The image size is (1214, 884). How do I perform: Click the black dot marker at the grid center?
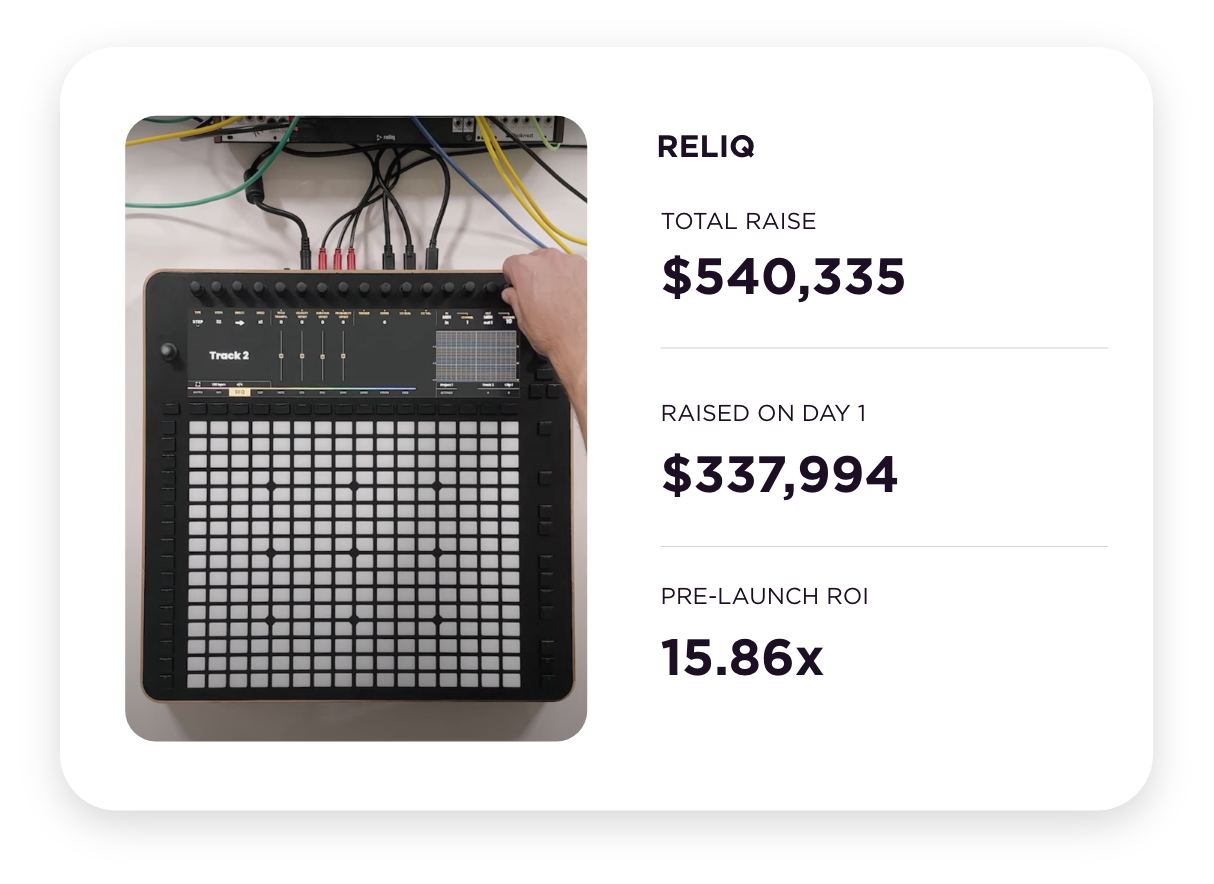354,554
